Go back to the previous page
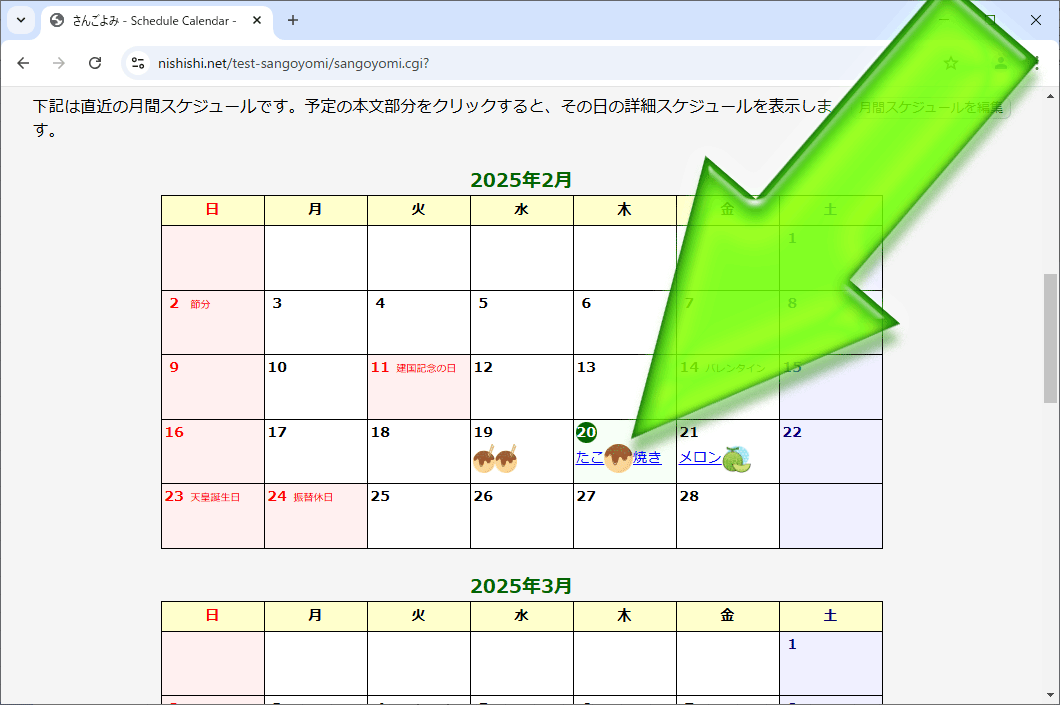The width and height of the screenshot is (1060, 705). click(24, 63)
